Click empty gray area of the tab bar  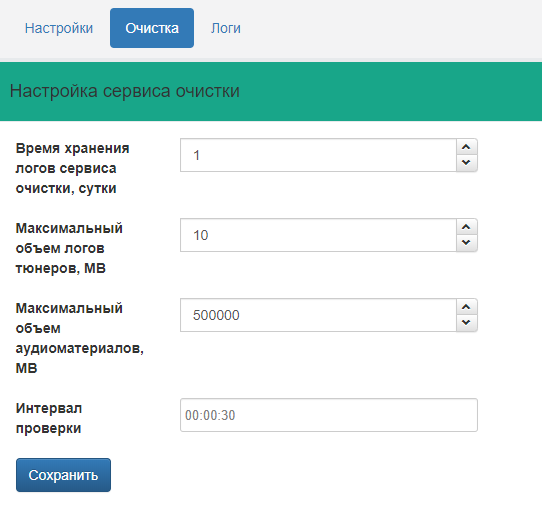(391, 29)
